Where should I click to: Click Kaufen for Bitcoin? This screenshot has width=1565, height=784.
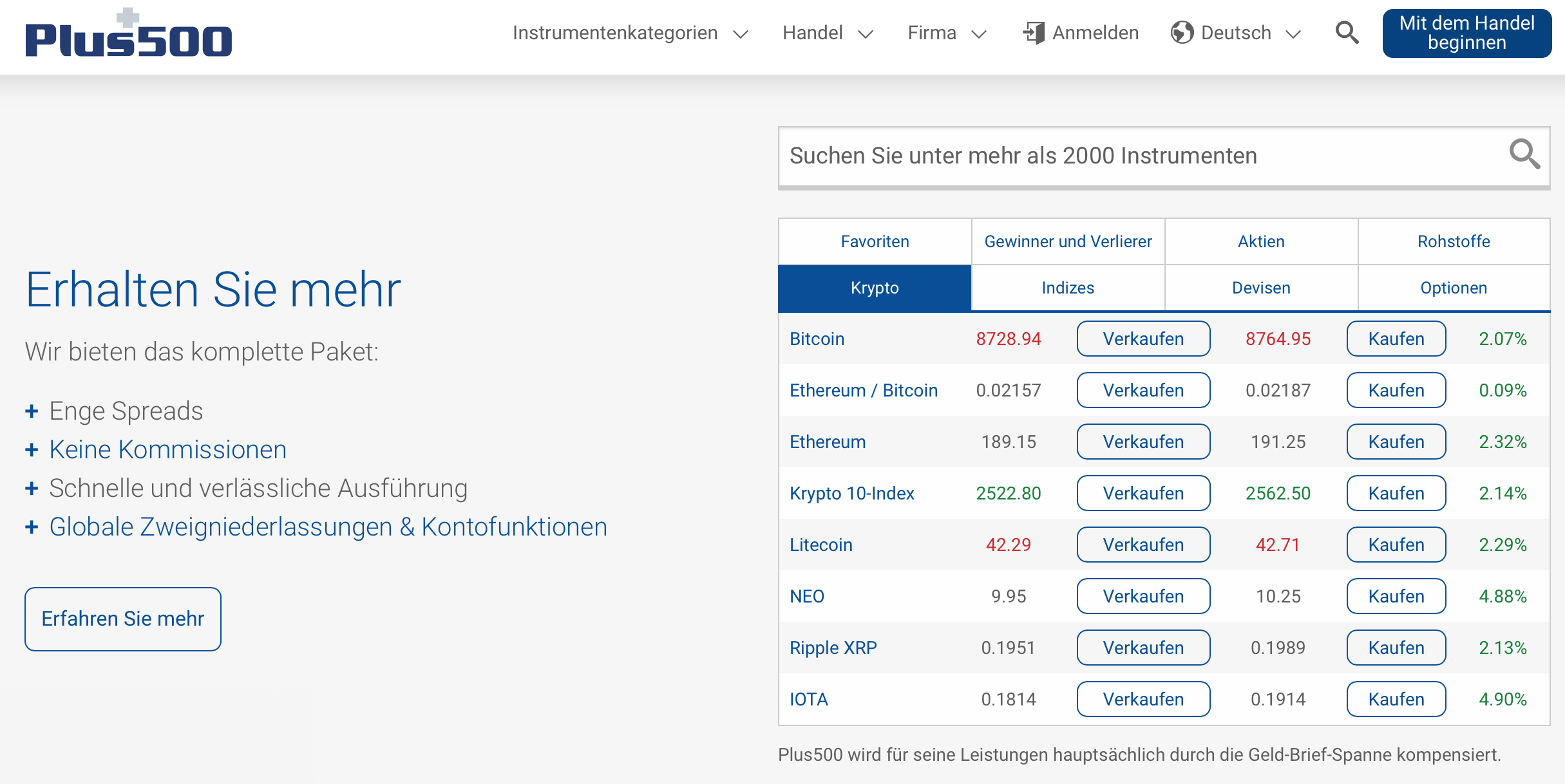pyautogui.click(x=1396, y=339)
